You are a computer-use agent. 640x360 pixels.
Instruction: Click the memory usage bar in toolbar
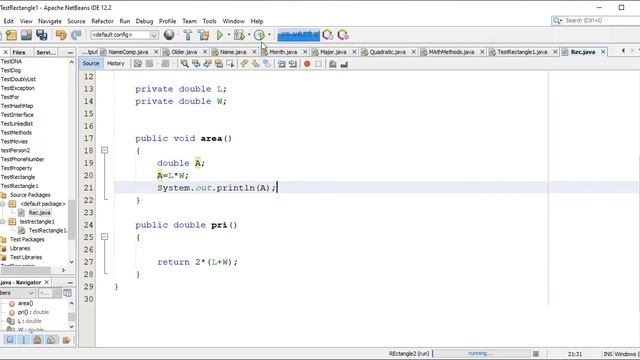pos(298,36)
